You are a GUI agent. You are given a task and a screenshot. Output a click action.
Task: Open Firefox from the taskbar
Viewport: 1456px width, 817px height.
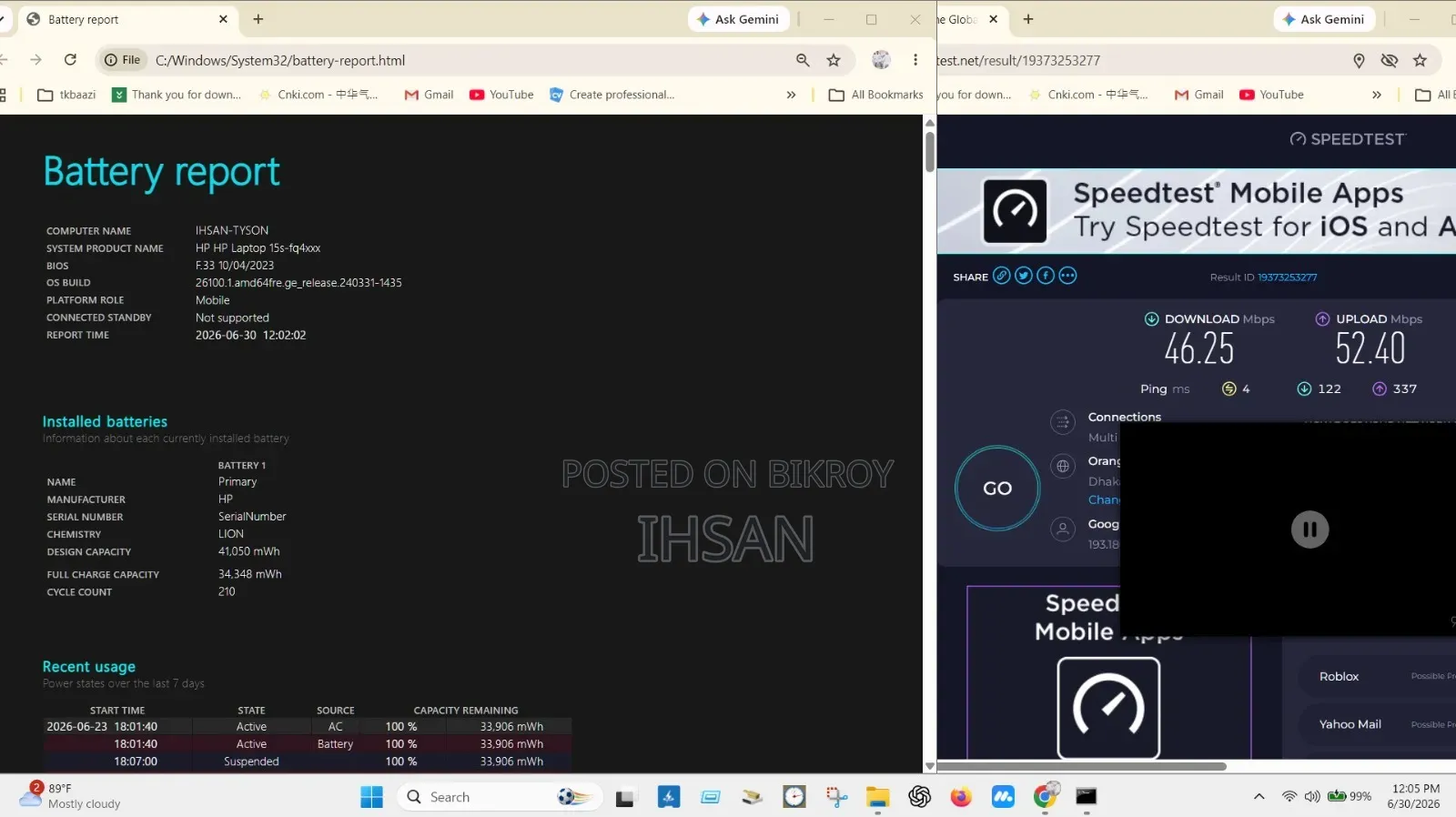(x=961, y=797)
